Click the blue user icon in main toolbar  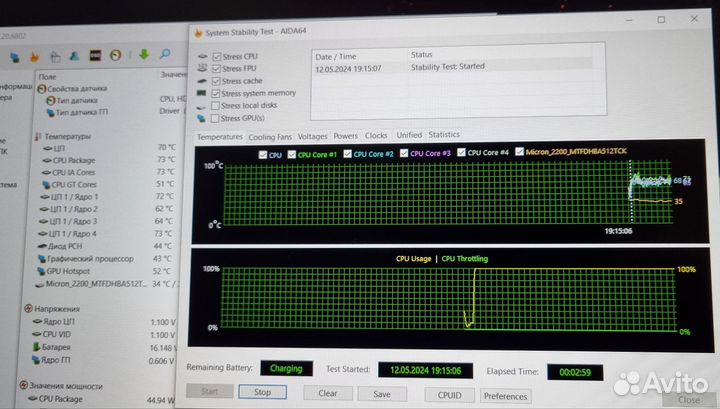point(74,56)
